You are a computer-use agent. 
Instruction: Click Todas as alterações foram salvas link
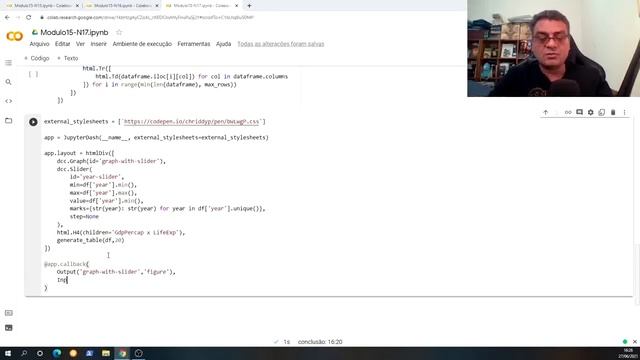pyautogui.click(x=281, y=44)
